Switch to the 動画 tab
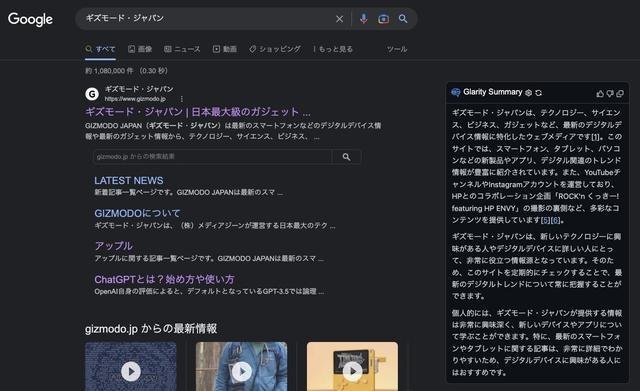640x391 pixels. coord(225,49)
